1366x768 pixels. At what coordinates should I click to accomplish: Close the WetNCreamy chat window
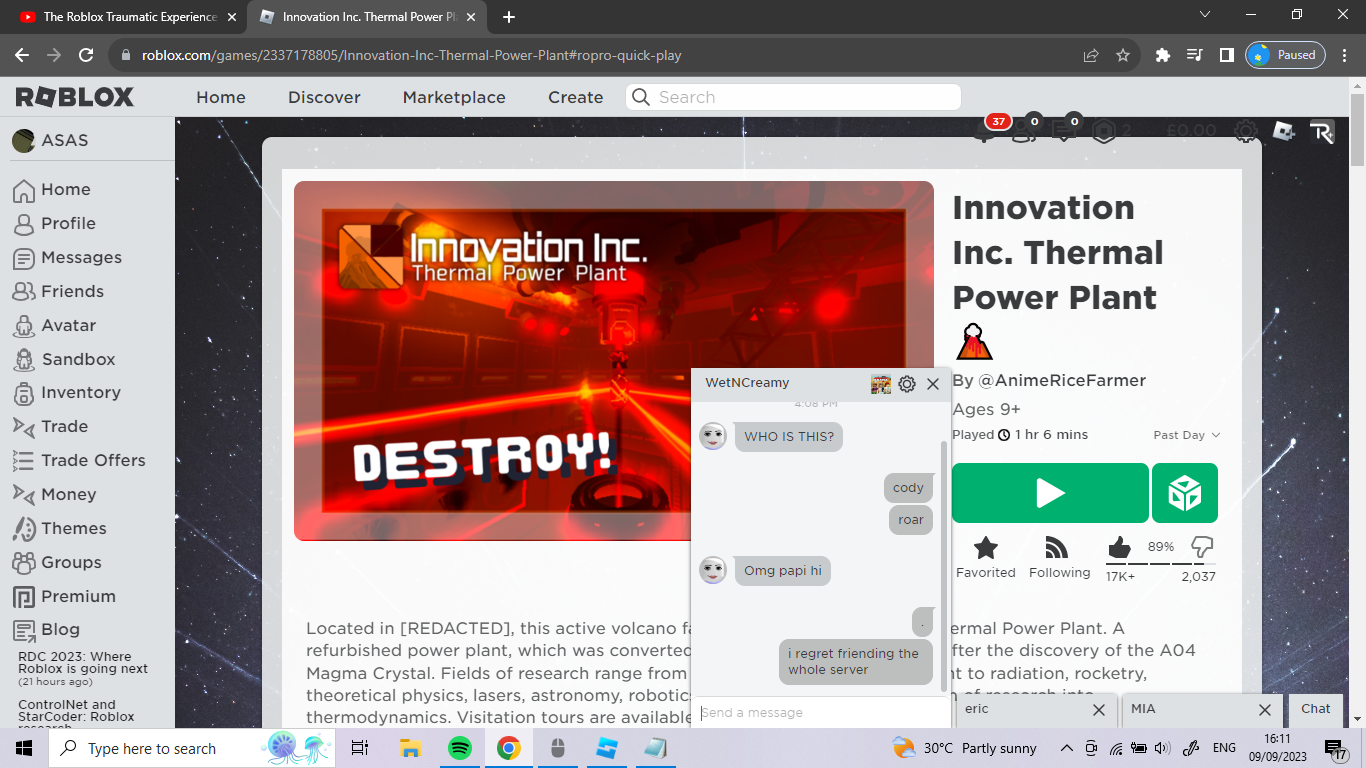coord(933,384)
